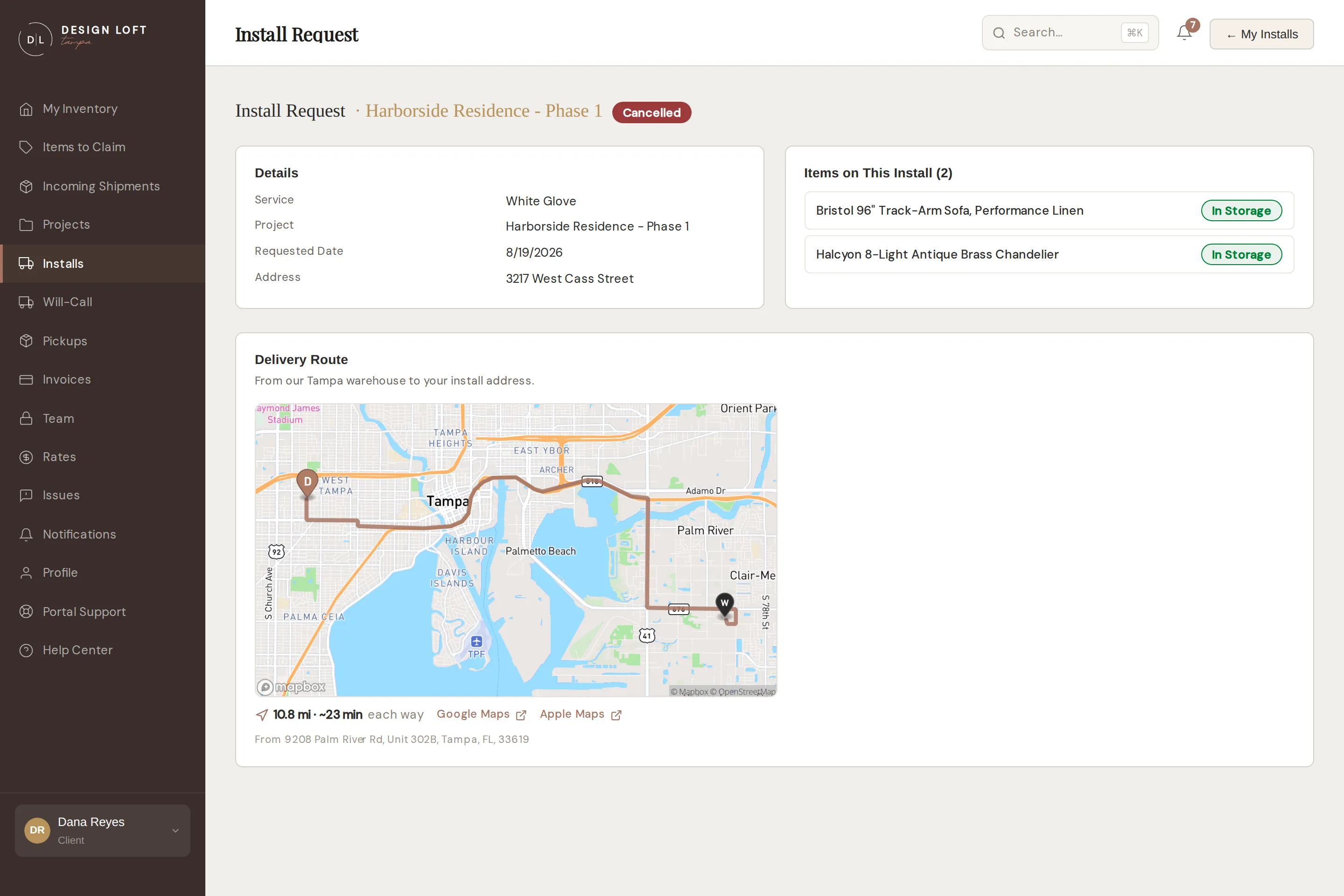Open Harborside Residence - Phase 1 project link
Image resolution: width=1344 pixels, height=896 pixels.
click(484, 111)
